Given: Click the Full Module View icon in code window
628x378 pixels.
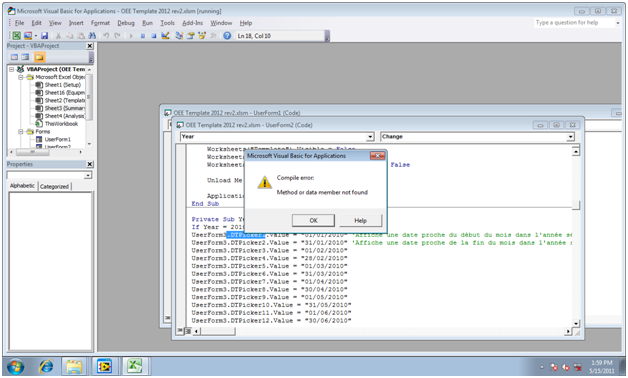Looking at the screenshot, I should click(187, 331).
